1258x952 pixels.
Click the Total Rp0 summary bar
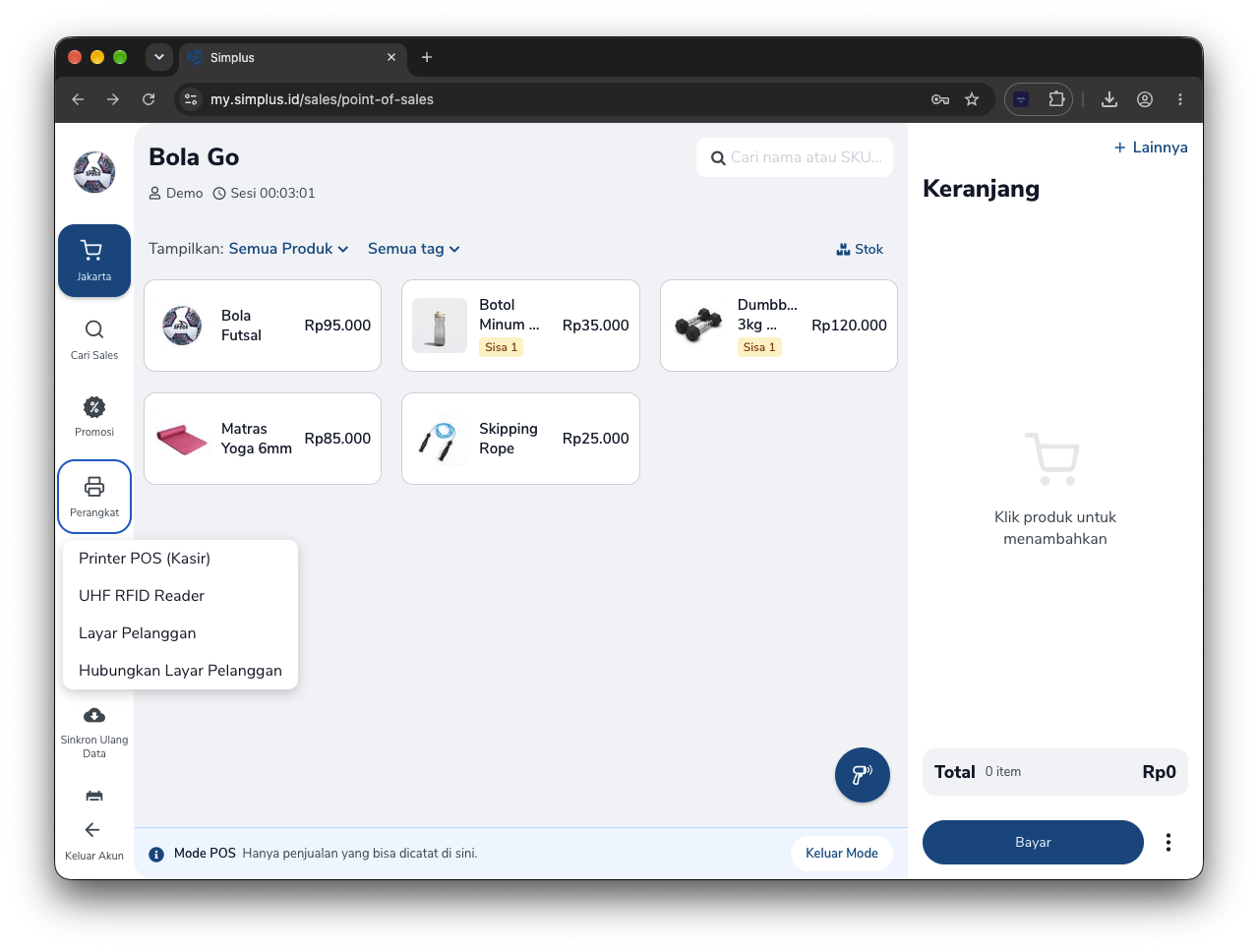click(1055, 772)
